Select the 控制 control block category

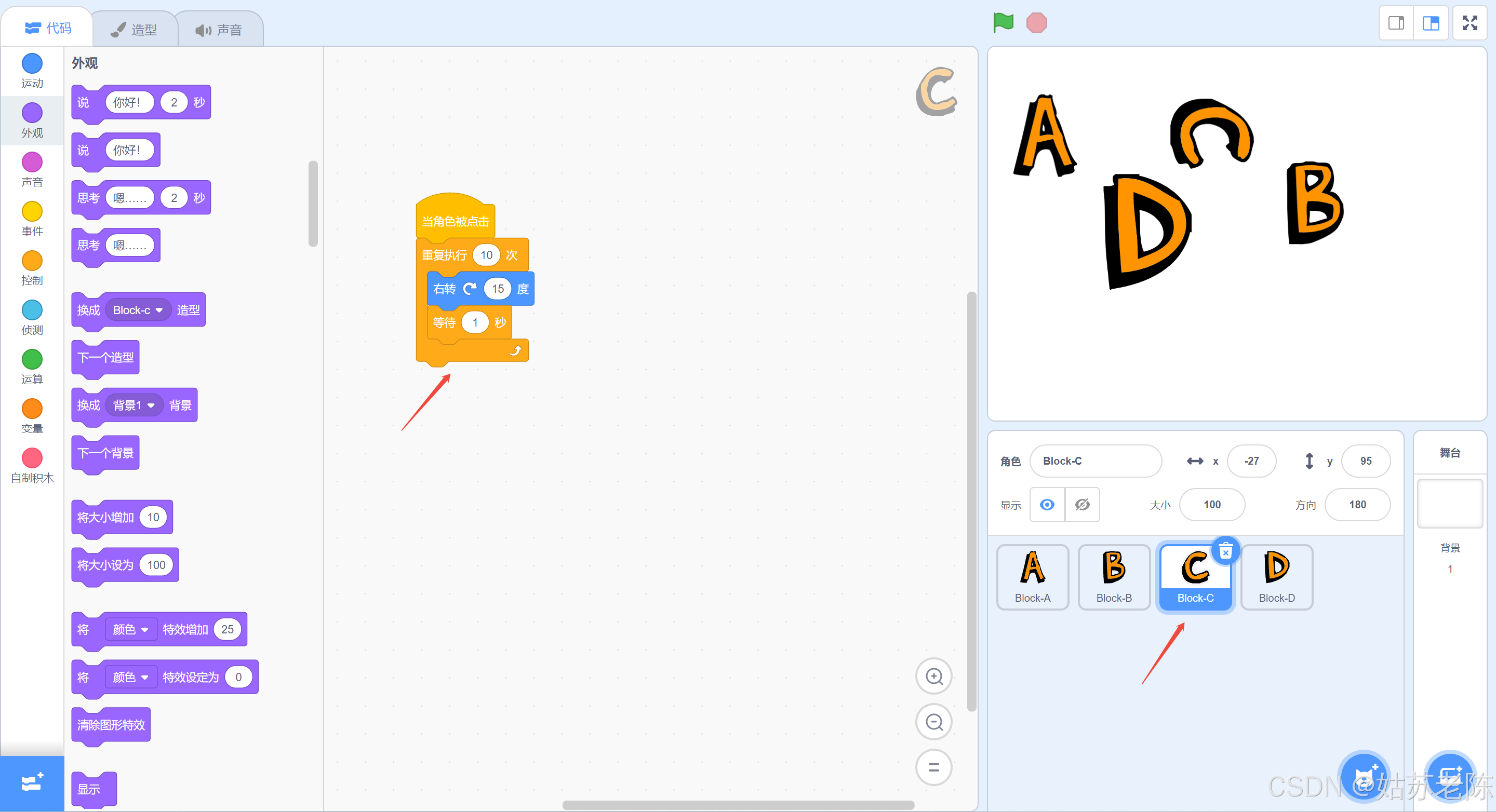(x=32, y=267)
